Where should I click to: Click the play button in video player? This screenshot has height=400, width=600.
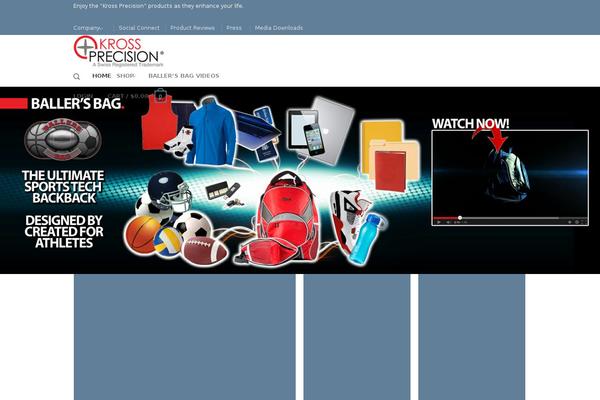(439, 222)
